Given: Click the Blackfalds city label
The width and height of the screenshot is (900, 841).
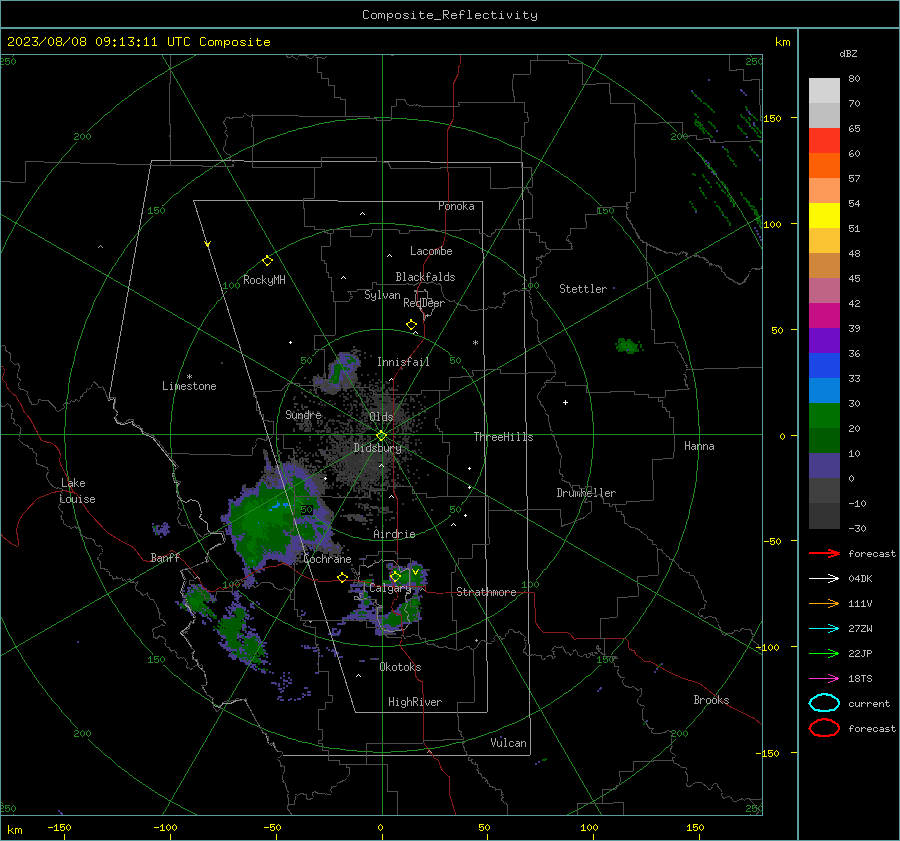Looking at the screenshot, I should 425,277.
